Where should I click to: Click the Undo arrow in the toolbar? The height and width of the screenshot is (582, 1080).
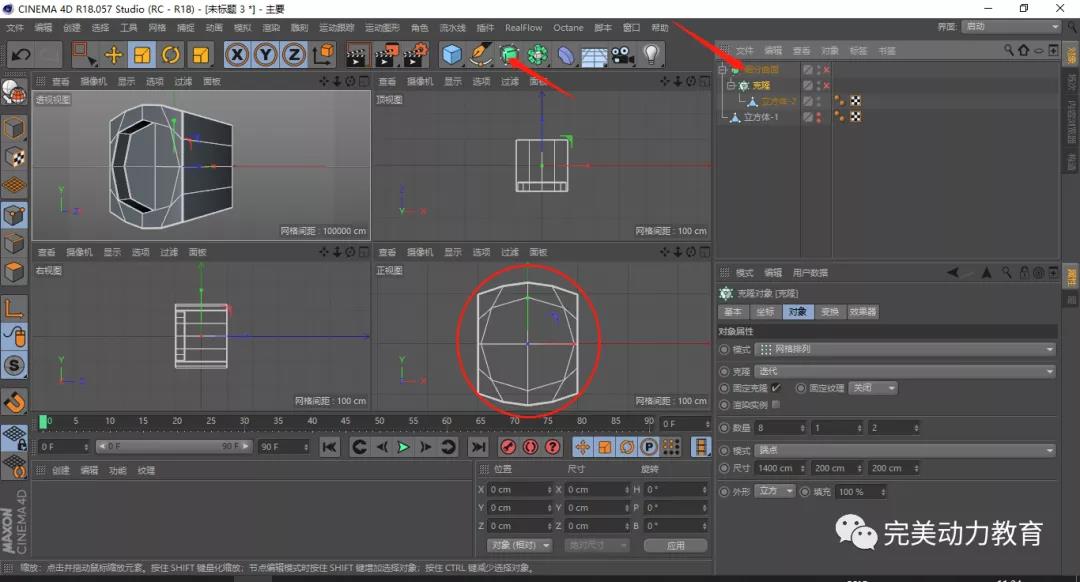pos(21,54)
